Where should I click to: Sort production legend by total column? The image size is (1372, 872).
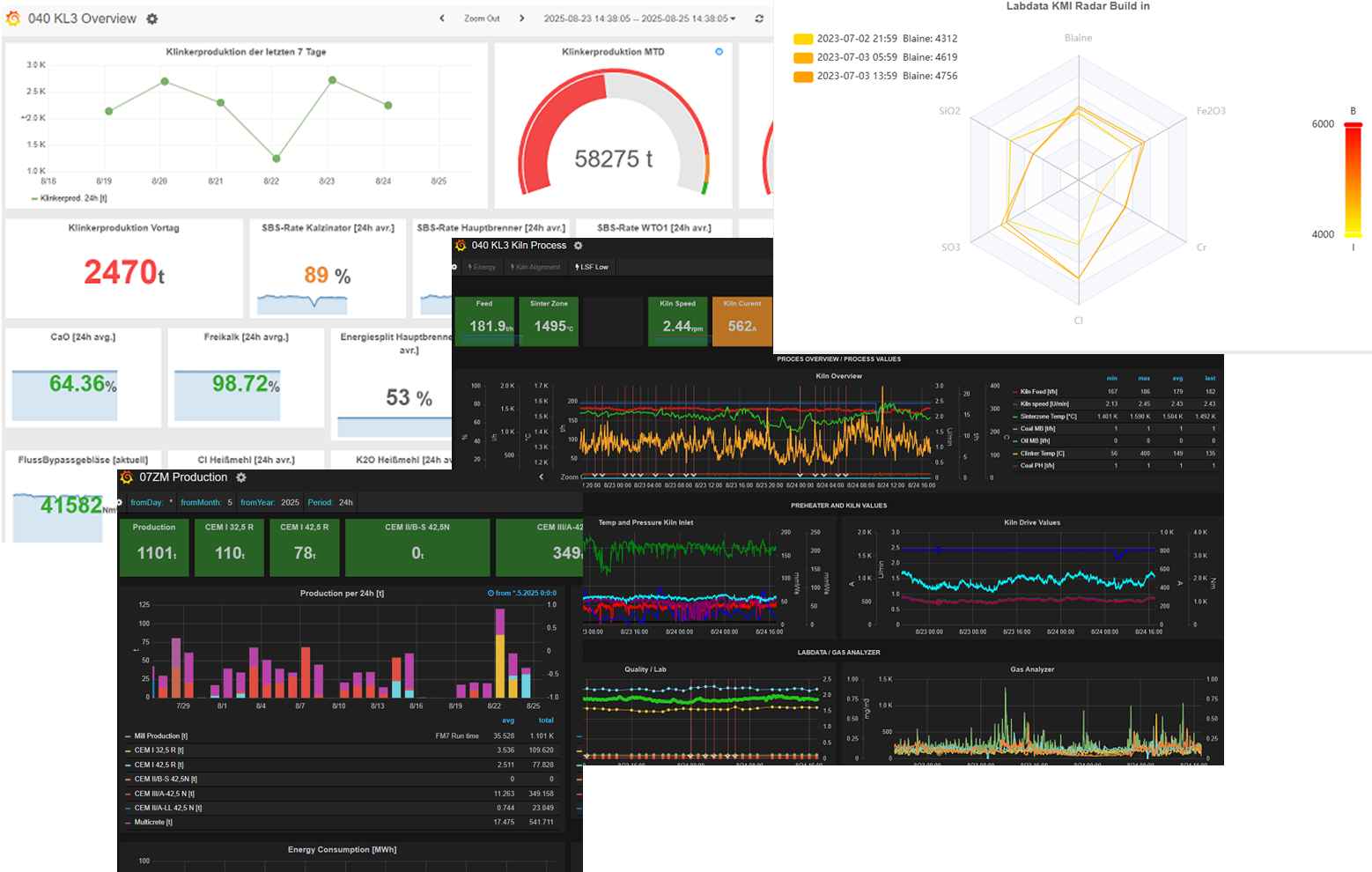546,721
